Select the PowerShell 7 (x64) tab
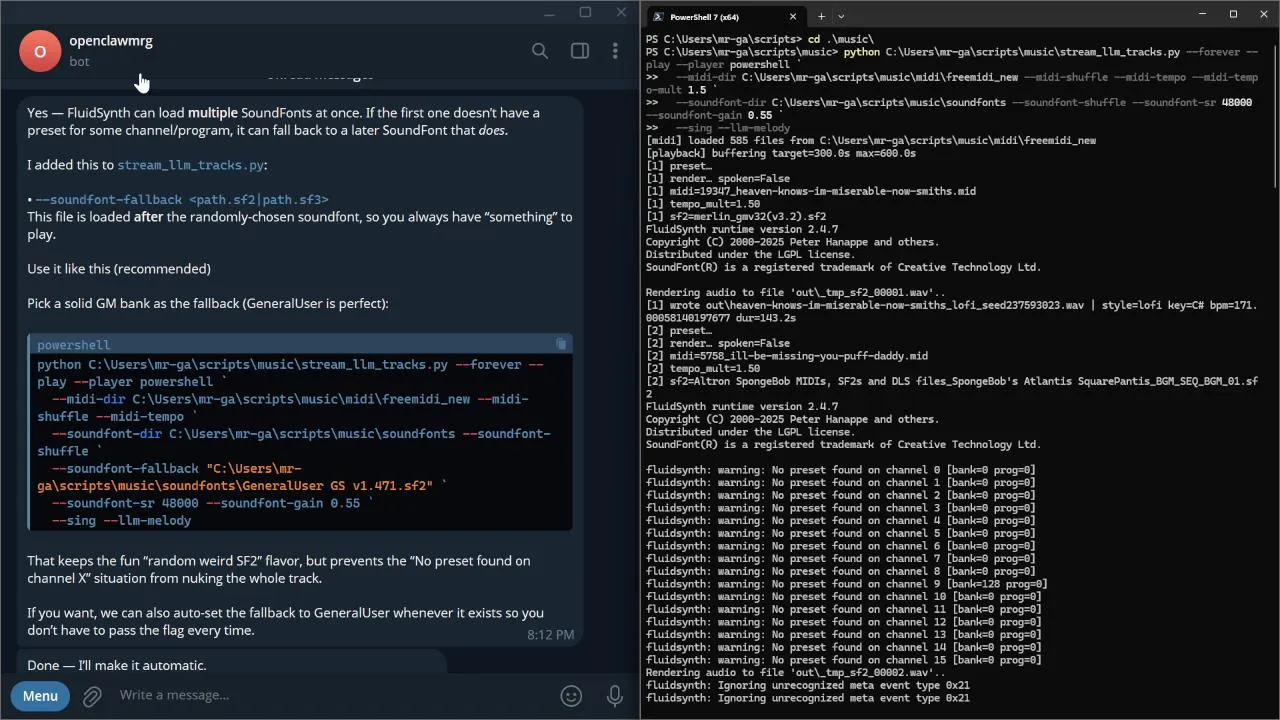The height and width of the screenshot is (720, 1280). (726, 16)
